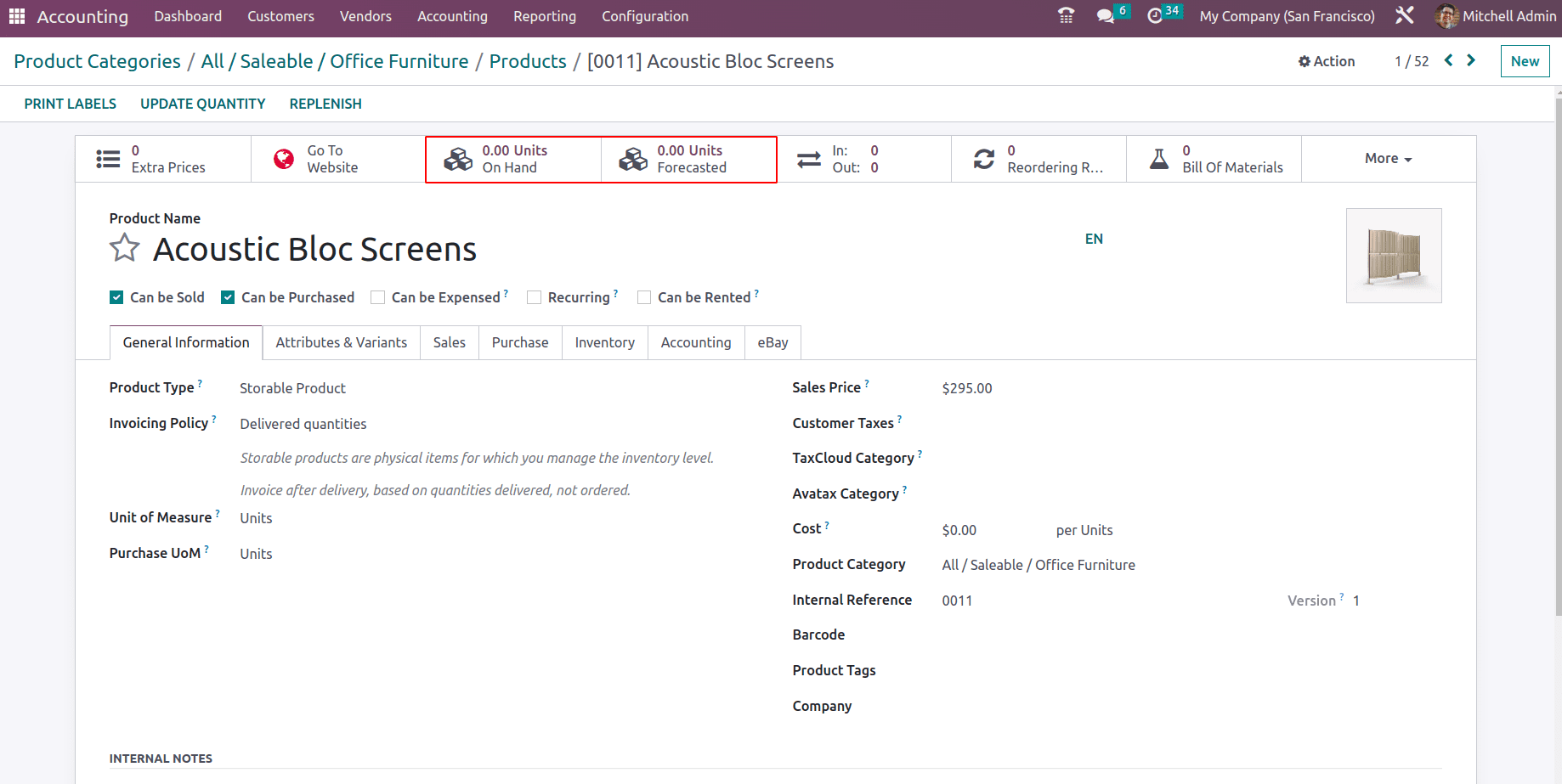Click the Office Furniture breadcrumb link
The width and height of the screenshot is (1562, 784).
click(399, 61)
